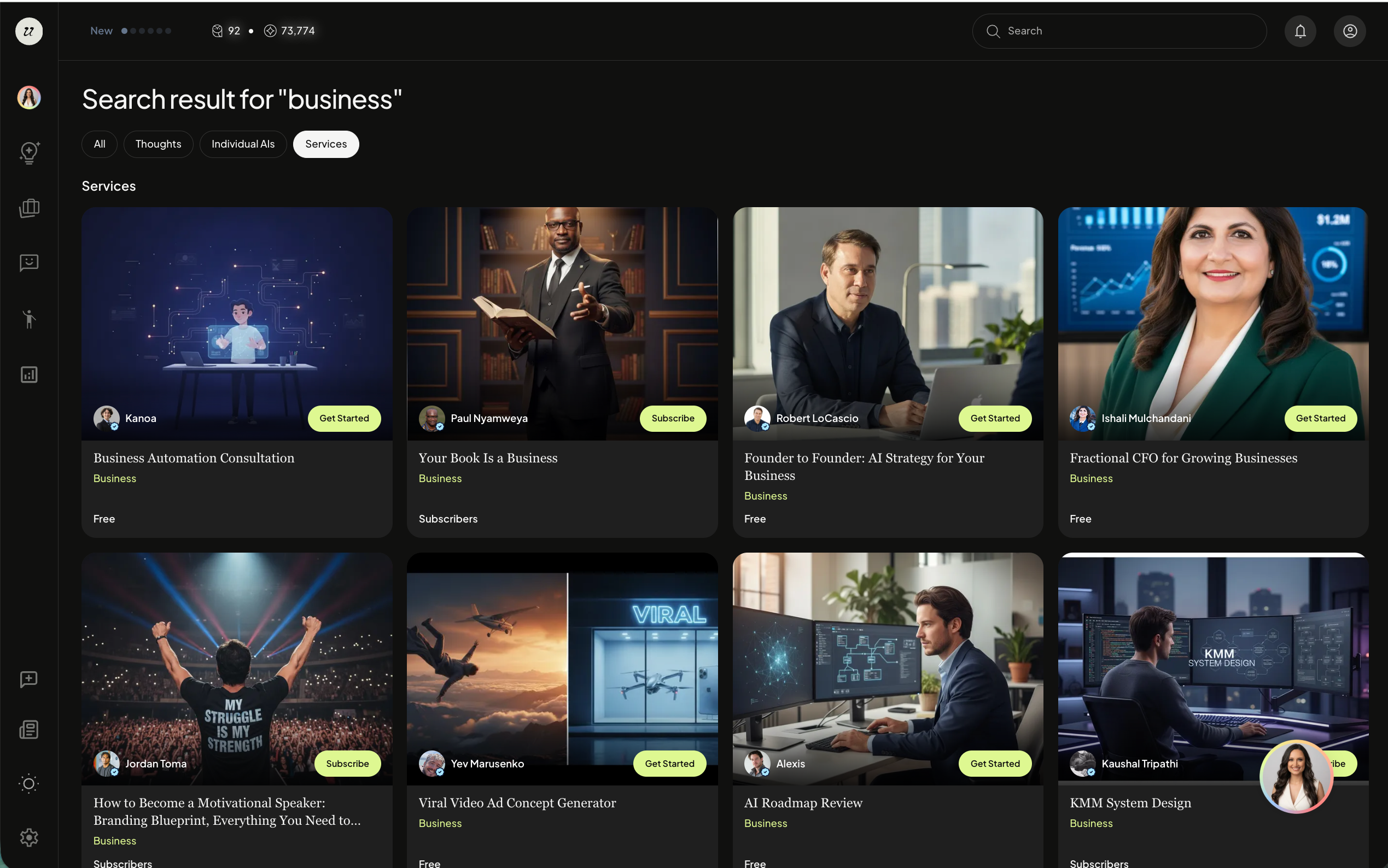The width and height of the screenshot is (1388, 868).
Task: Click the Subscribers label under Your Book Is a Business
Action: click(448, 519)
